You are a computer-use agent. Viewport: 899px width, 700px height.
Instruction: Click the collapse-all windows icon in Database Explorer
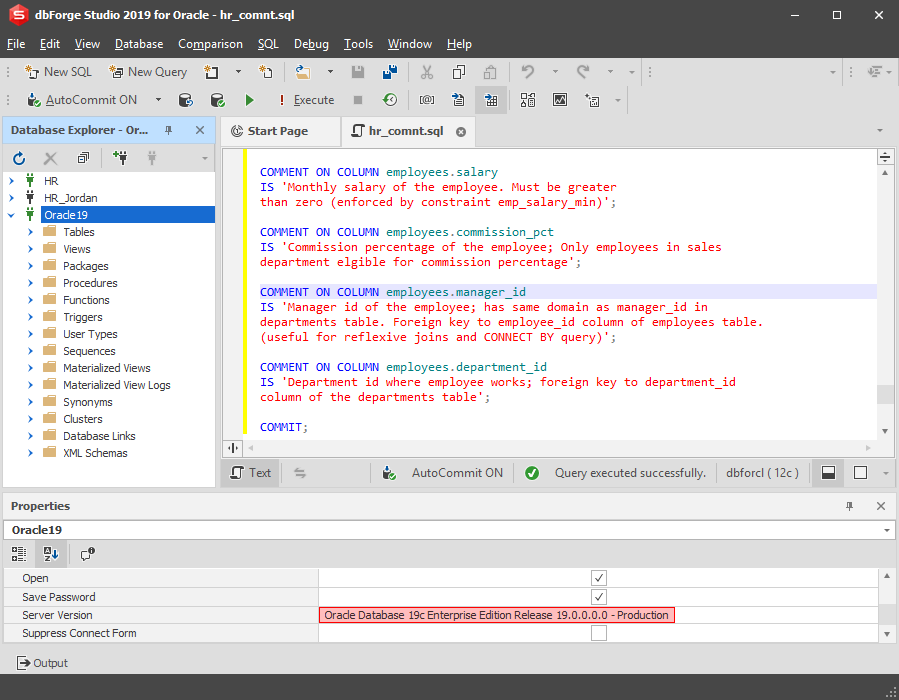click(83, 158)
